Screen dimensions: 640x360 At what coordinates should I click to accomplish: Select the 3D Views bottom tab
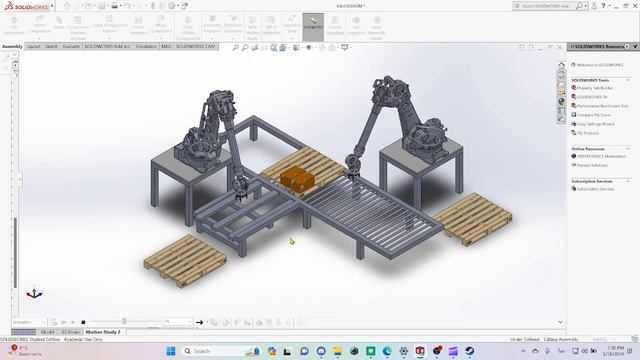coord(71,332)
